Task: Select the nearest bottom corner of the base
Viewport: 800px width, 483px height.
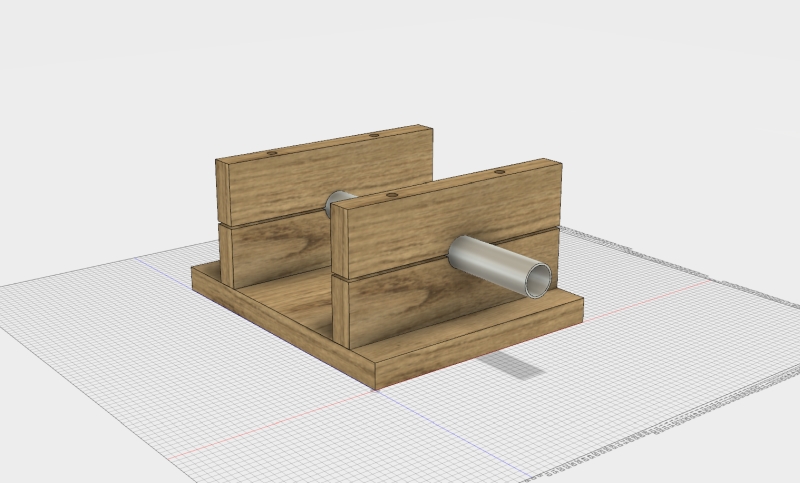Action: pos(374,387)
